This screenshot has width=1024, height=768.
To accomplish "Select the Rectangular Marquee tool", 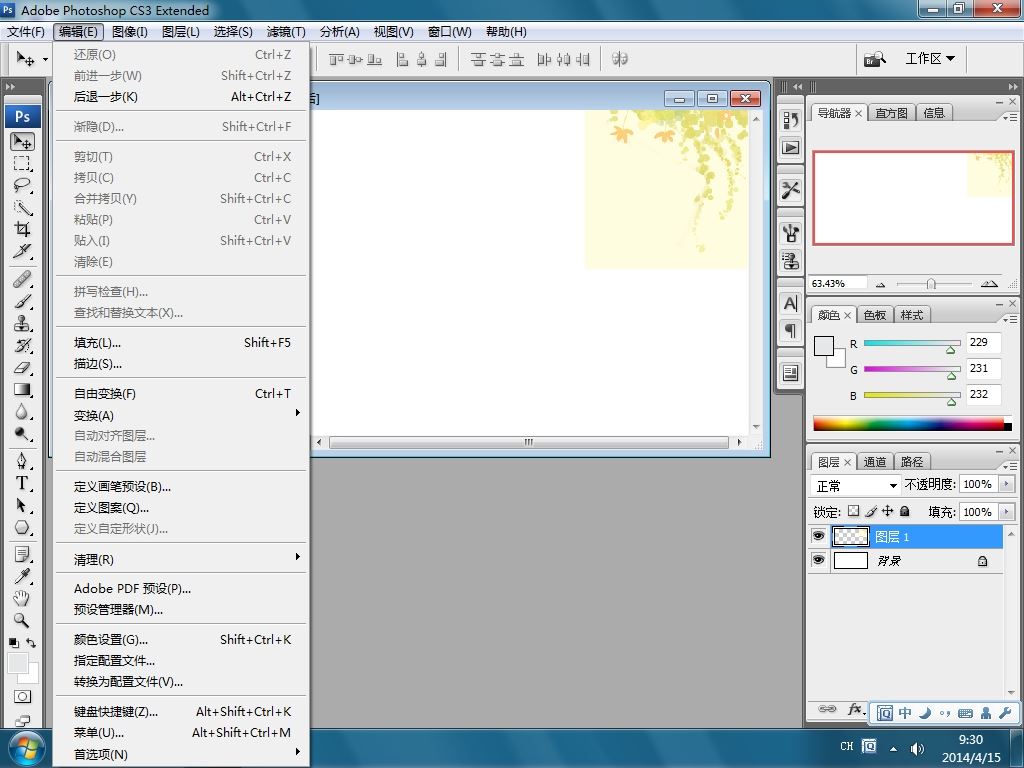I will [22, 164].
